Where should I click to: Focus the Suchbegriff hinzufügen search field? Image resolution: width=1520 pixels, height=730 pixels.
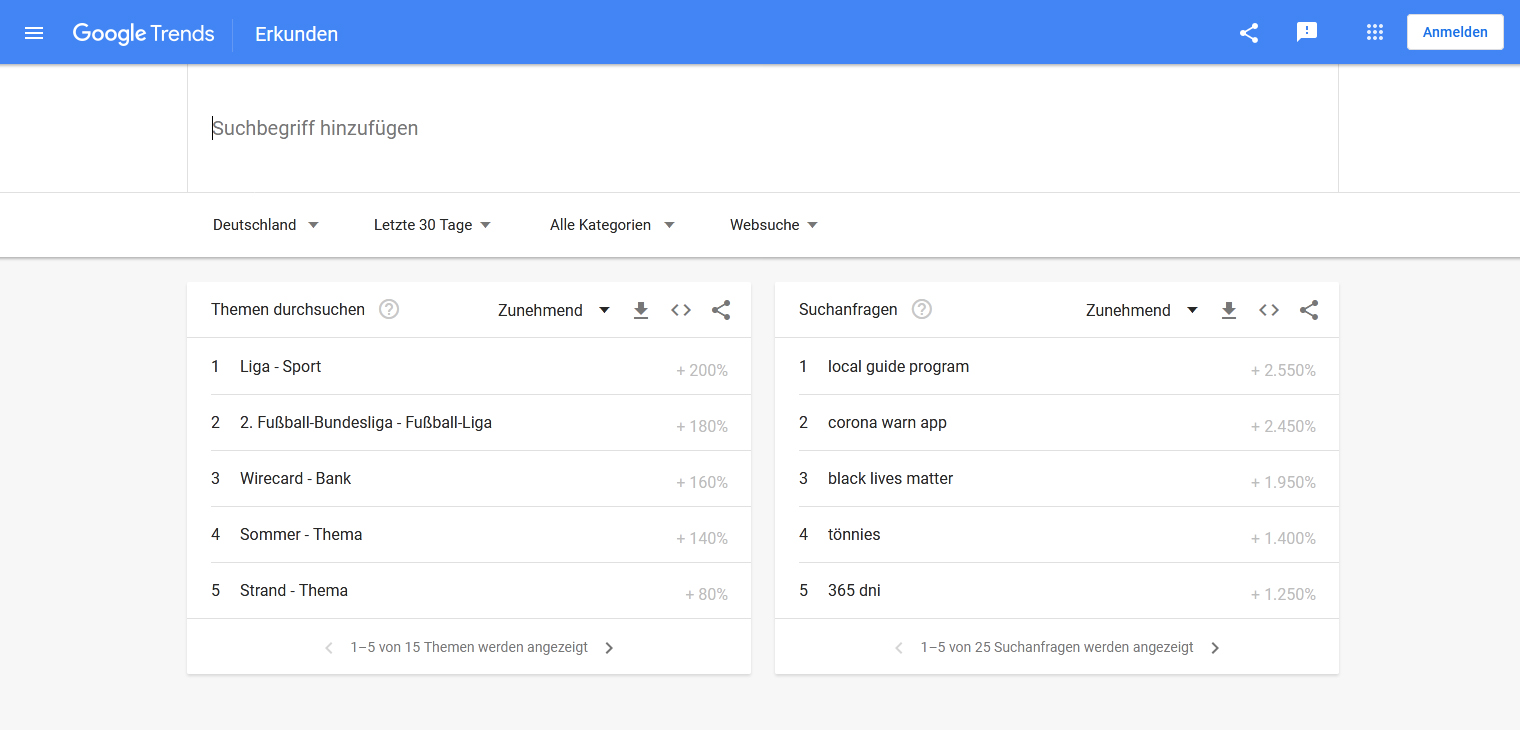point(762,128)
